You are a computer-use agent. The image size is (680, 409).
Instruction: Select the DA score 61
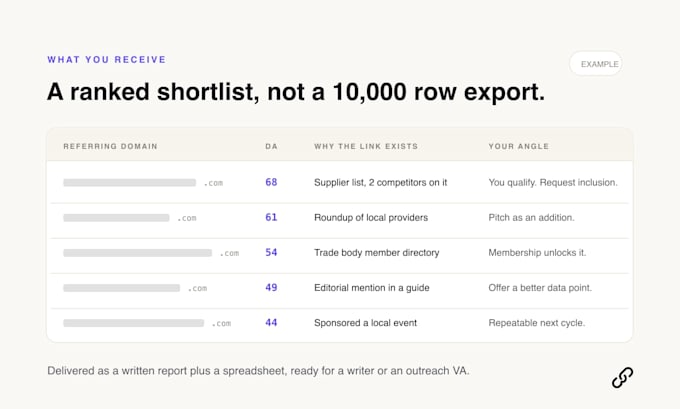[x=271, y=217]
